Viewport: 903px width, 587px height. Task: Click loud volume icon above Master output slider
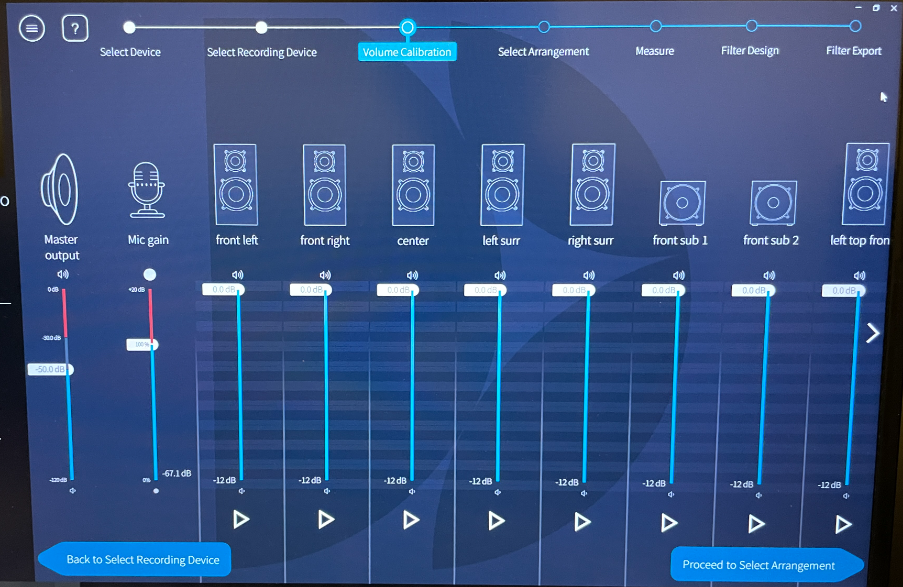[63, 274]
